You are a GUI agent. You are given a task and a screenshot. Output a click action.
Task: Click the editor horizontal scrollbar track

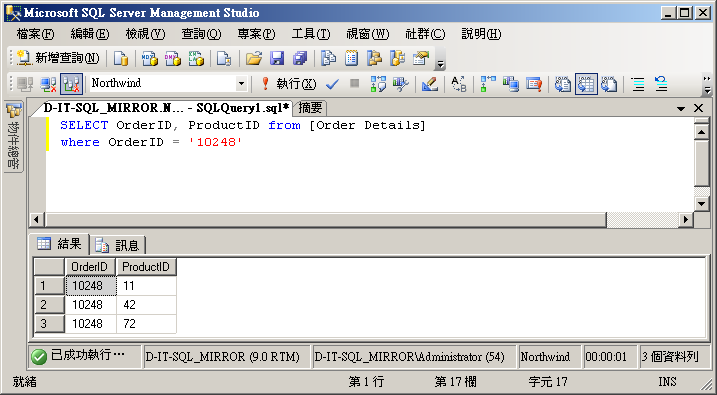pos(642,219)
